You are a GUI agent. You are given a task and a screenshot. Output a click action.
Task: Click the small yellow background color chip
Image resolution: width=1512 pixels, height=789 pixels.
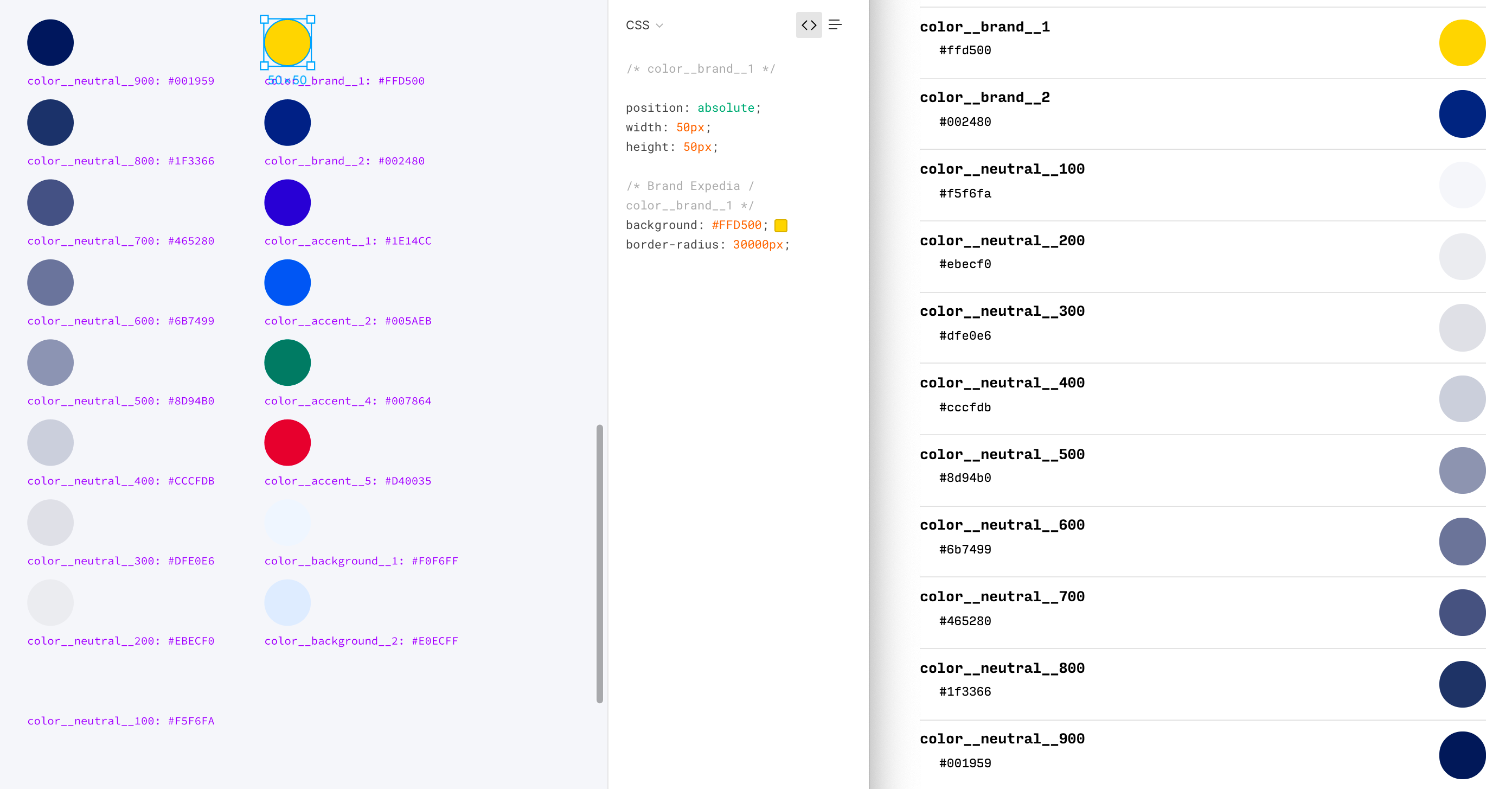[780, 226]
